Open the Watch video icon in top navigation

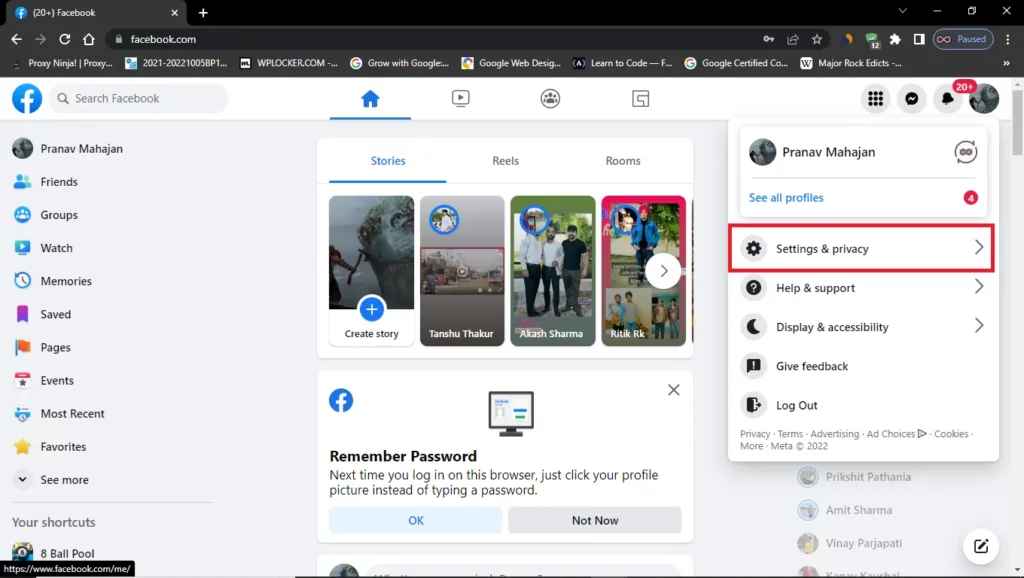pyautogui.click(x=460, y=99)
